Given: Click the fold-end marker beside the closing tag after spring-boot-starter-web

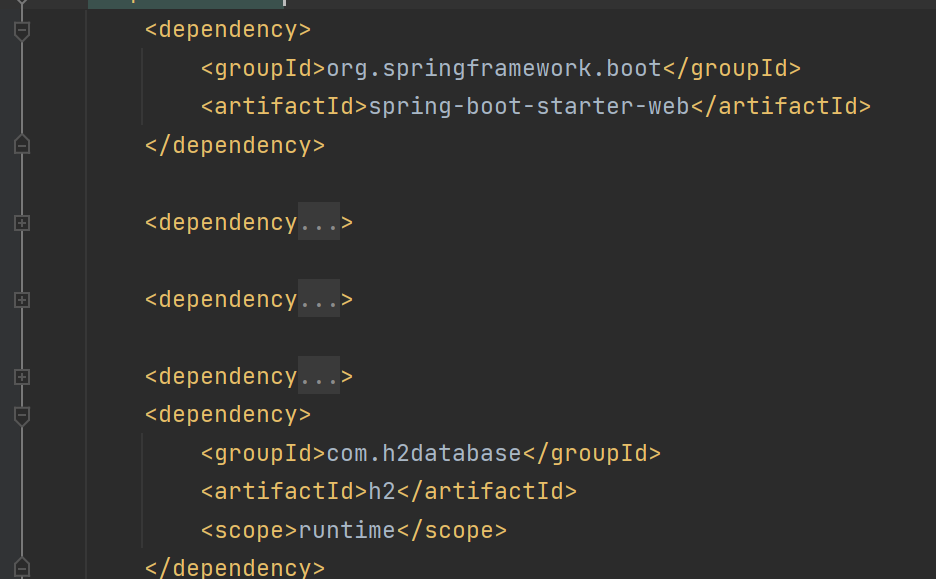Looking at the screenshot, I should (22, 144).
